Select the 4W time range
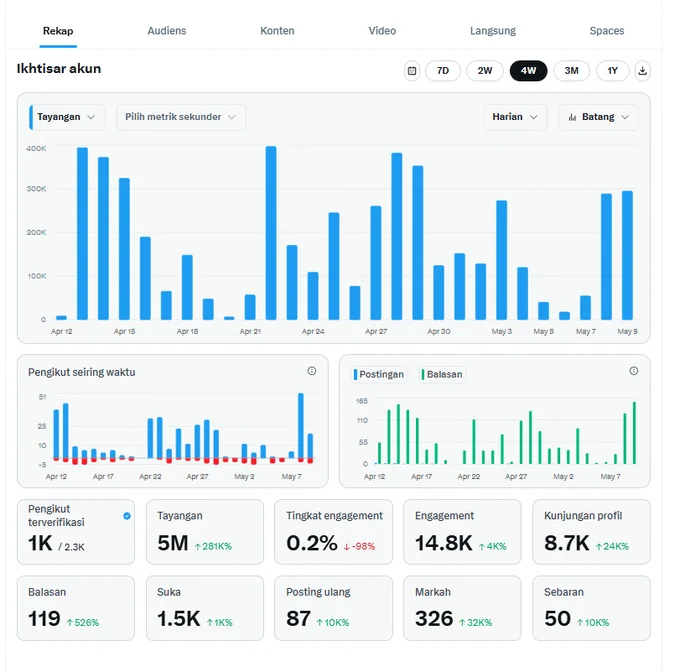The width and height of the screenshot is (680, 672). click(x=528, y=71)
